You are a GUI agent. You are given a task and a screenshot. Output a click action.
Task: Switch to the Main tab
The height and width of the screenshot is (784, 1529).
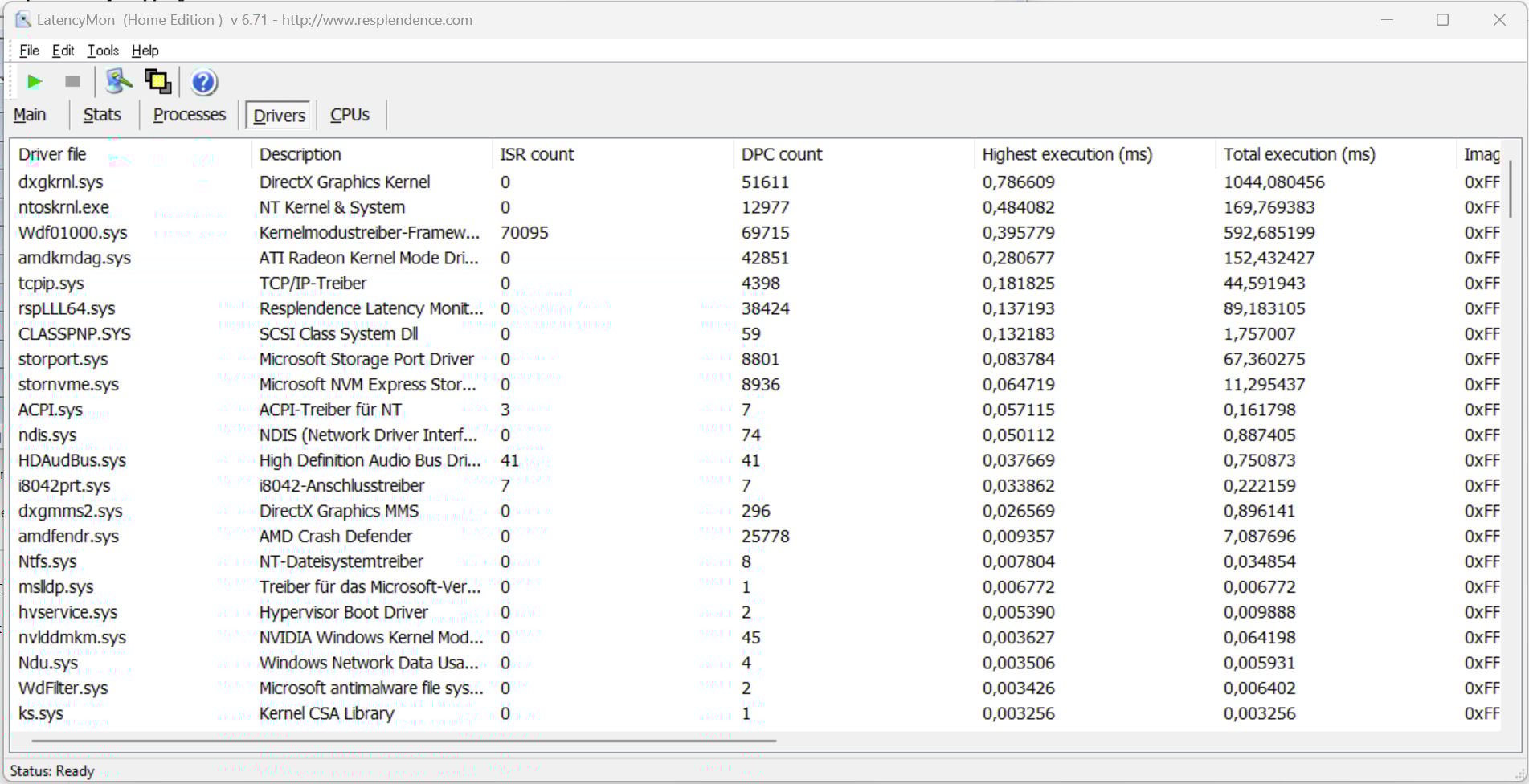click(x=30, y=115)
